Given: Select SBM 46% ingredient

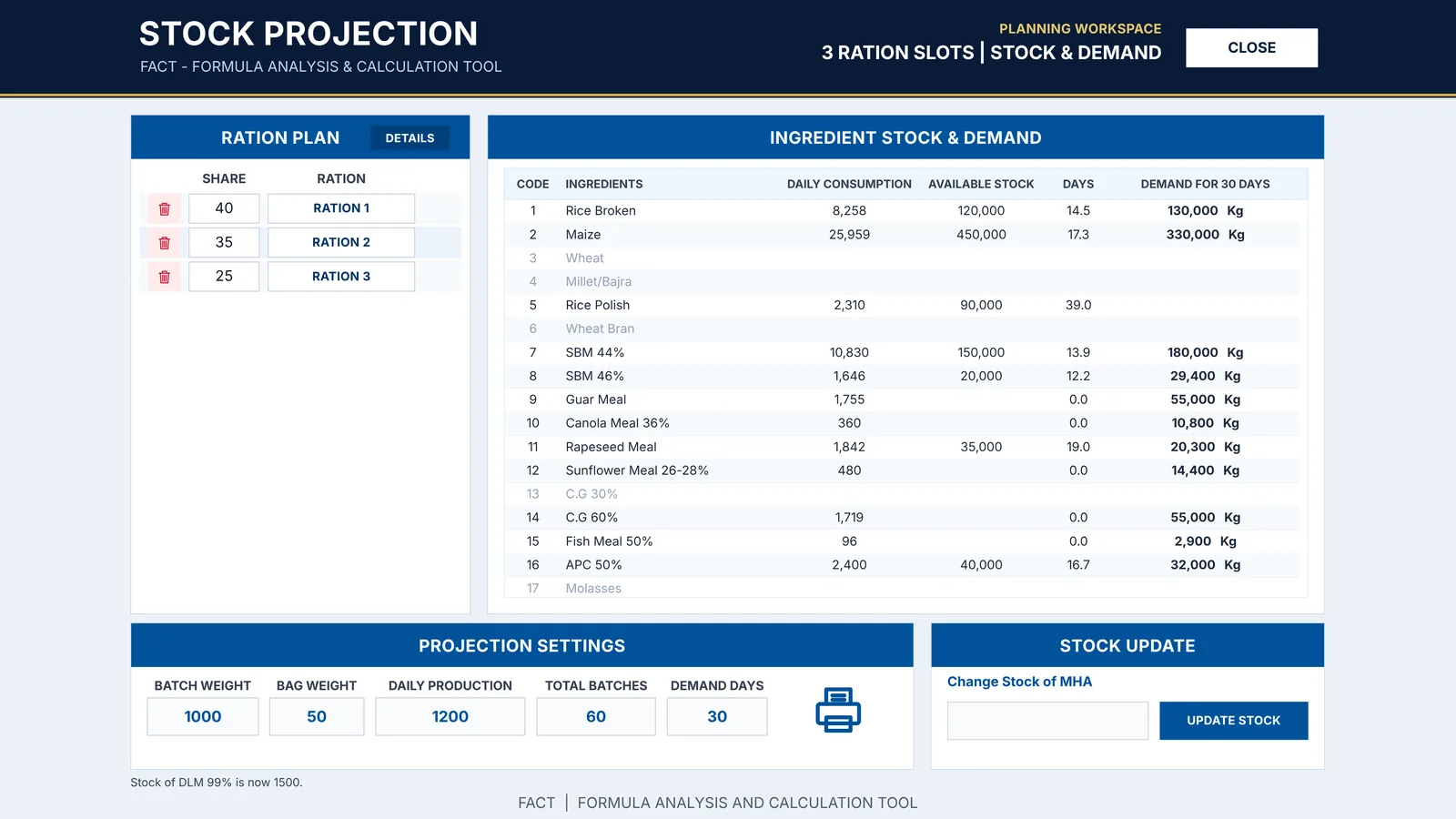Looking at the screenshot, I should coord(595,376).
